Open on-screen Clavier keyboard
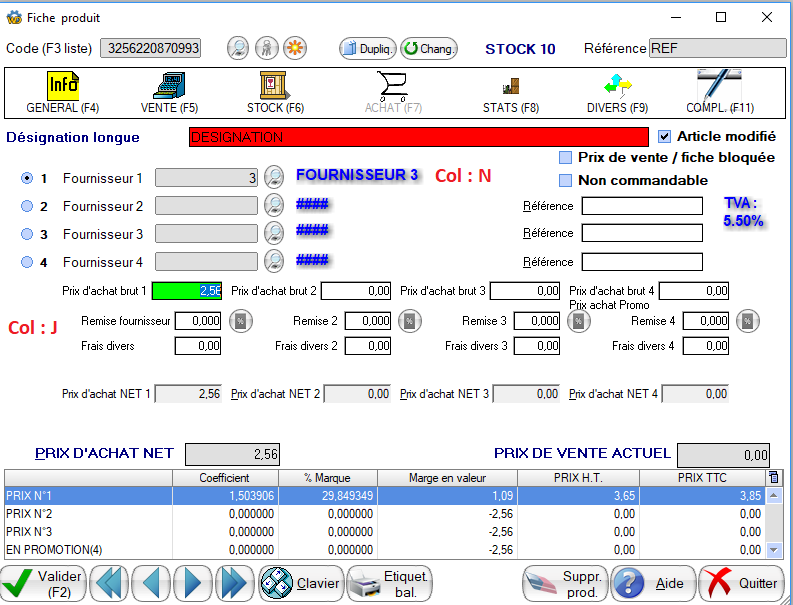Screen dimensions: 793x605 (x=301, y=583)
